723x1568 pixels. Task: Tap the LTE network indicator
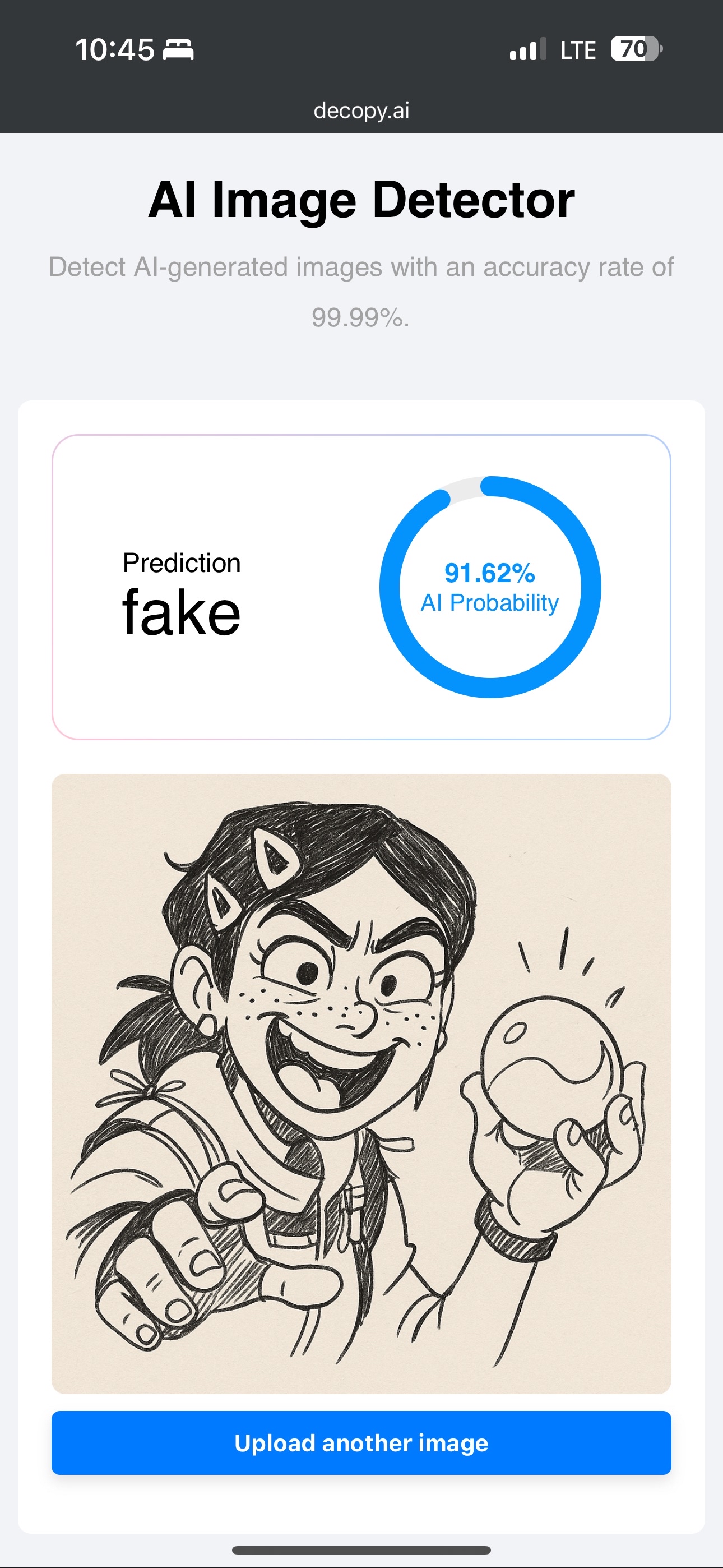point(577,50)
